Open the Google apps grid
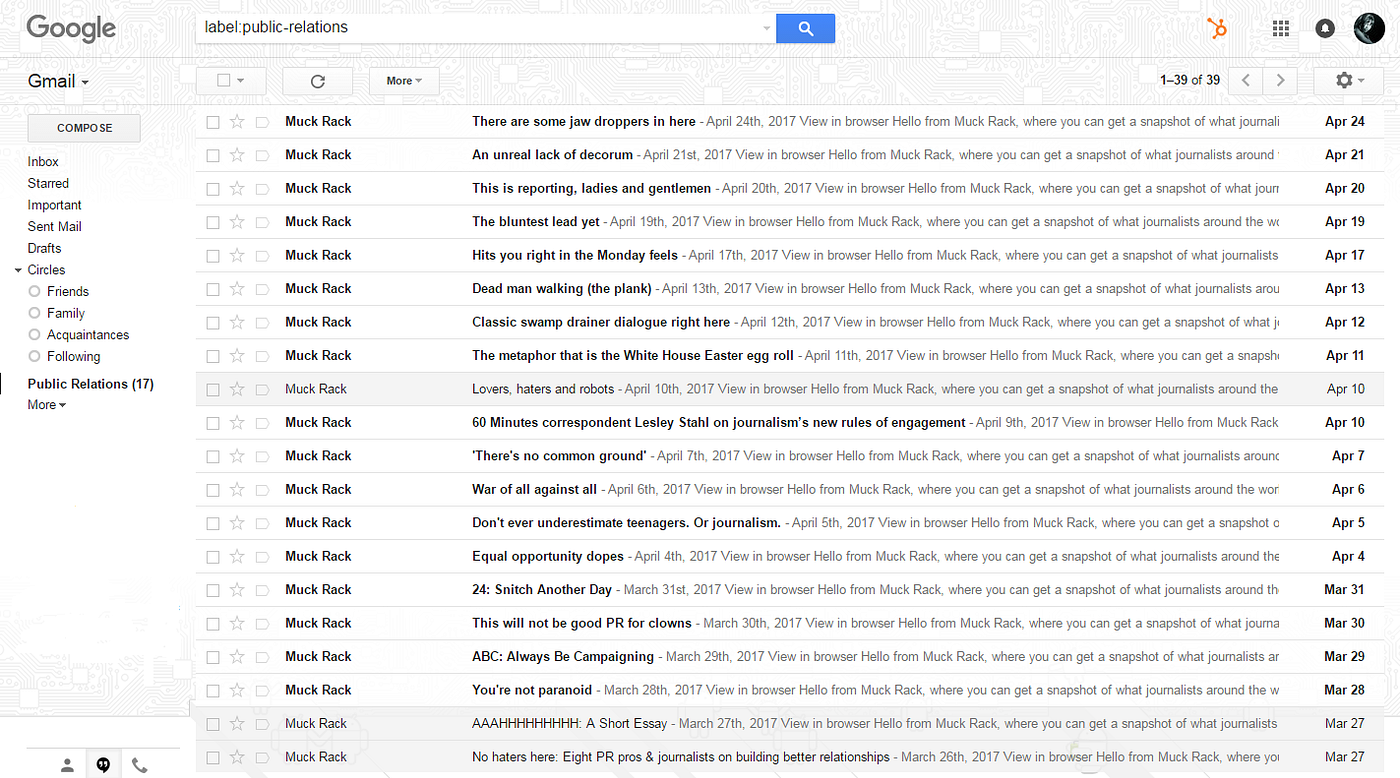This screenshot has height=778, width=1400. 1281,28
